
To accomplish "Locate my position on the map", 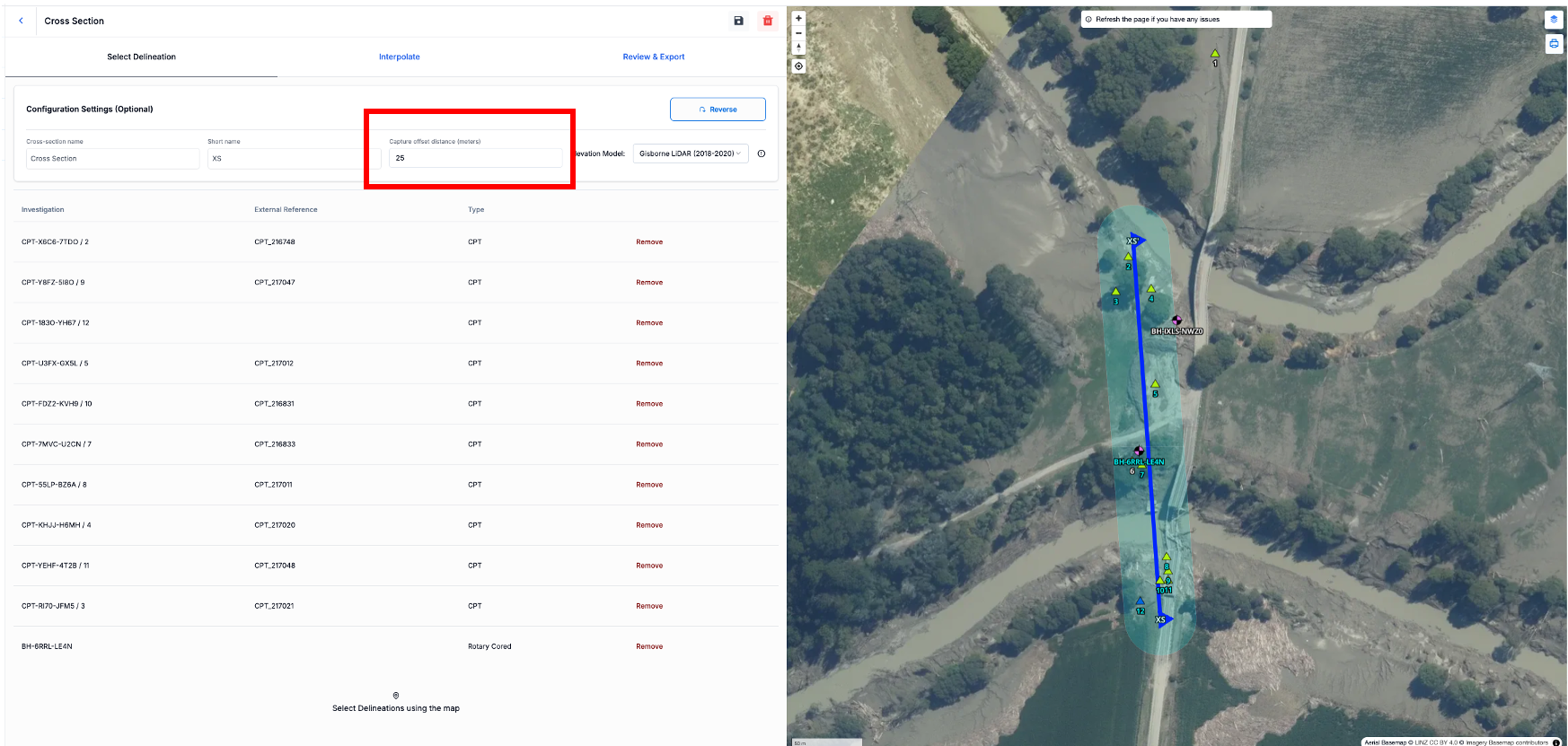I will tap(798, 66).
